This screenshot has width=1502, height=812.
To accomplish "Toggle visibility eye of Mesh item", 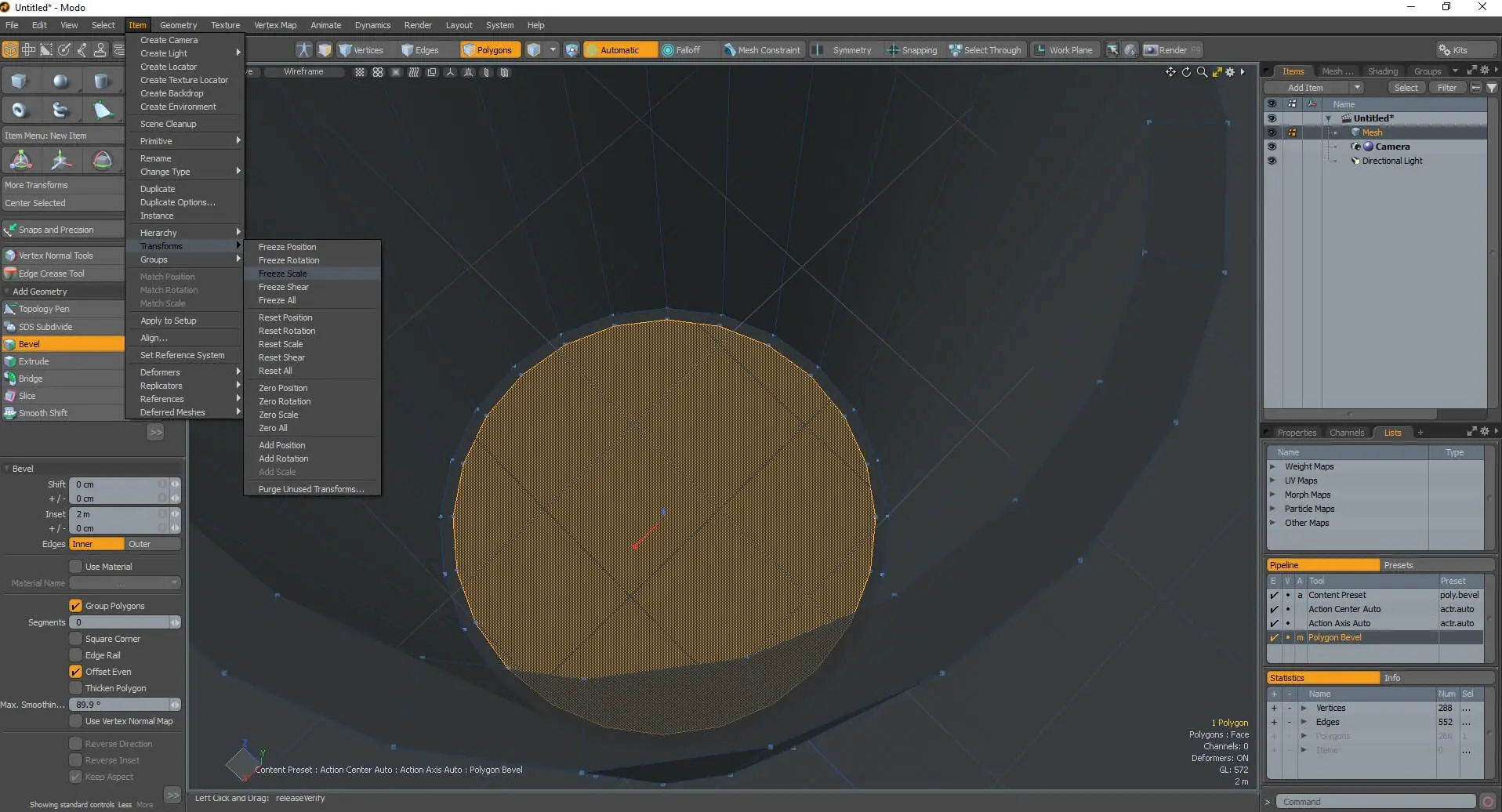I will coord(1272,132).
